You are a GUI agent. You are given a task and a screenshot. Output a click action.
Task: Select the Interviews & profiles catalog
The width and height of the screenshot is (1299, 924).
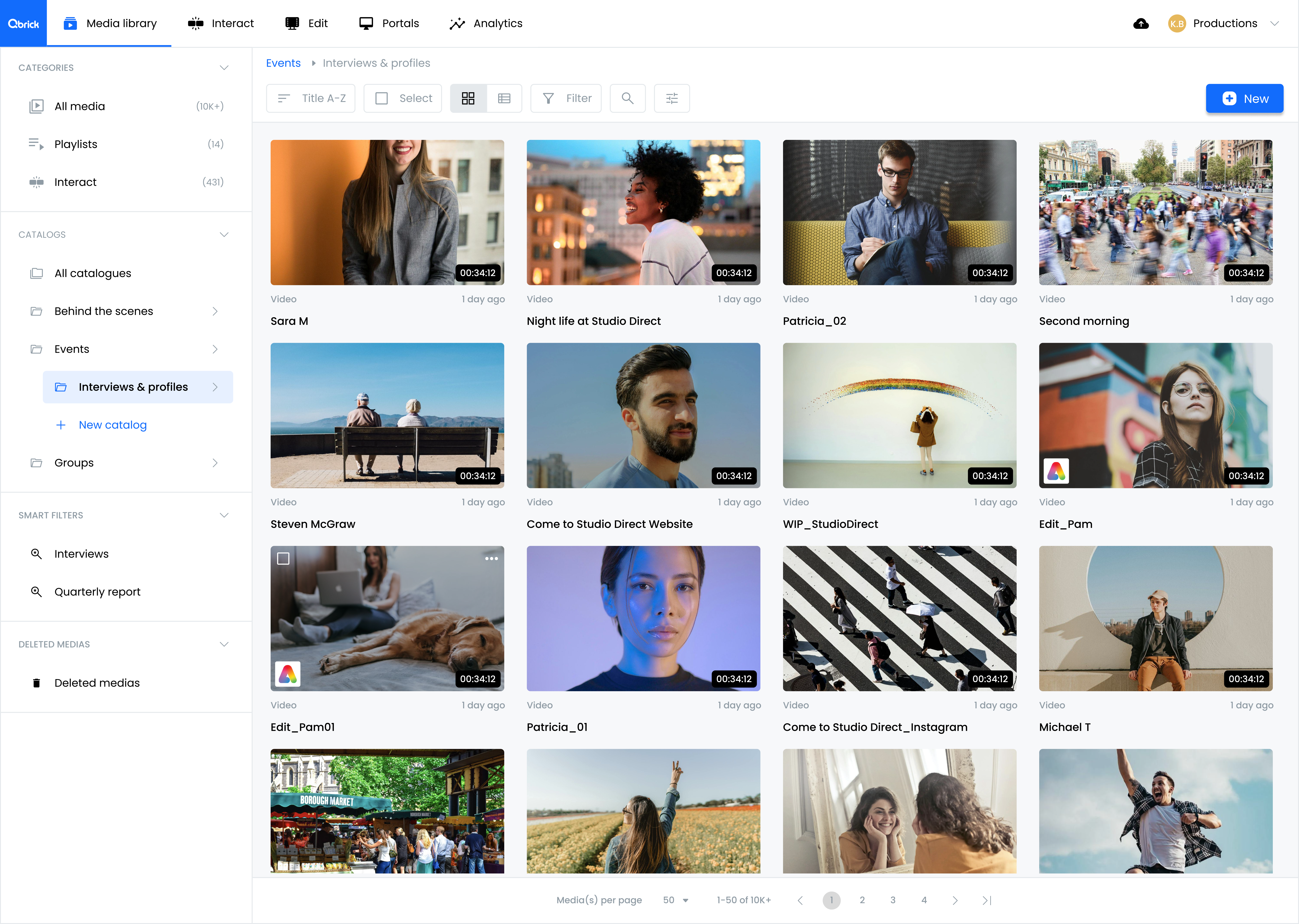[x=138, y=387]
